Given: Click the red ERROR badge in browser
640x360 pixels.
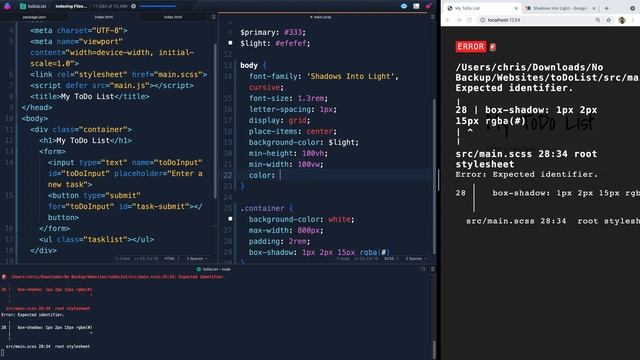Looking at the screenshot, I should tap(471, 47).
